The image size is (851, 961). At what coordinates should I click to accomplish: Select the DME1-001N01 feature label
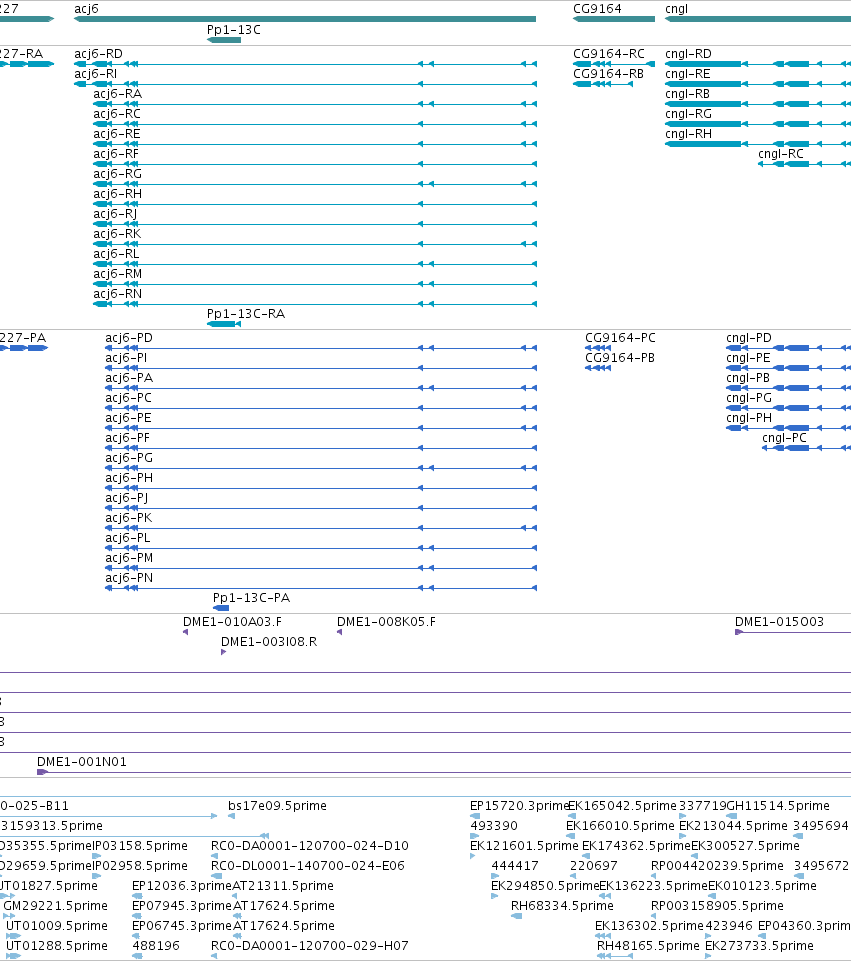pyautogui.click(x=82, y=762)
